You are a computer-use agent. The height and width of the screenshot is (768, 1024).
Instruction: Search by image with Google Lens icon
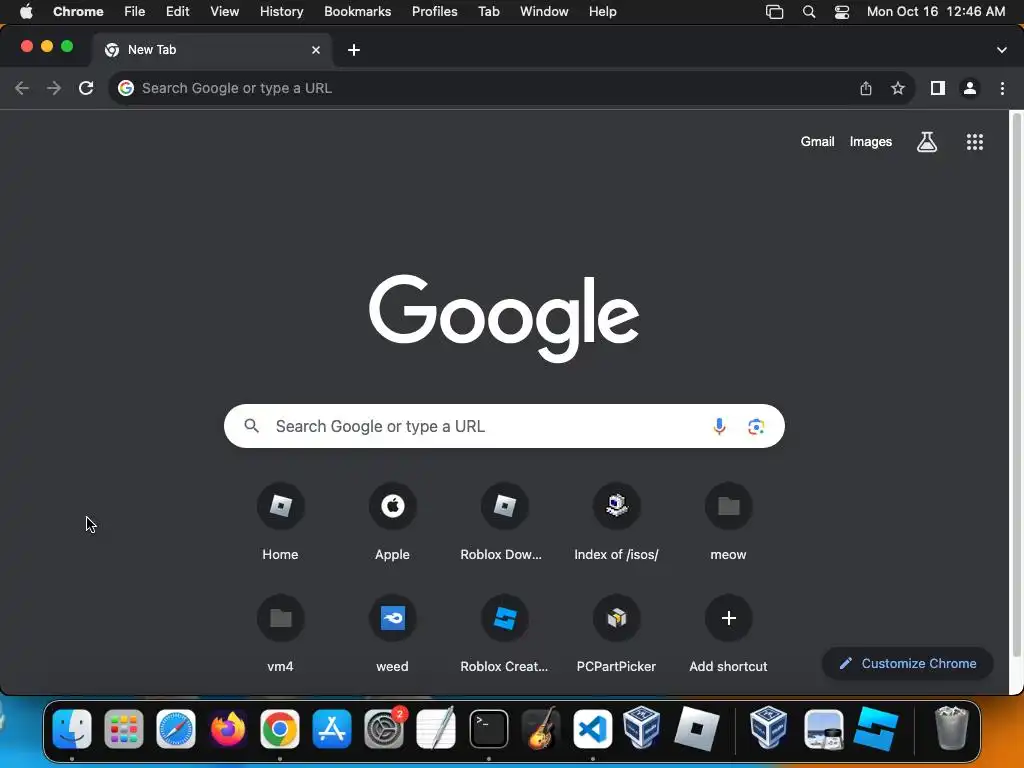tap(756, 426)
